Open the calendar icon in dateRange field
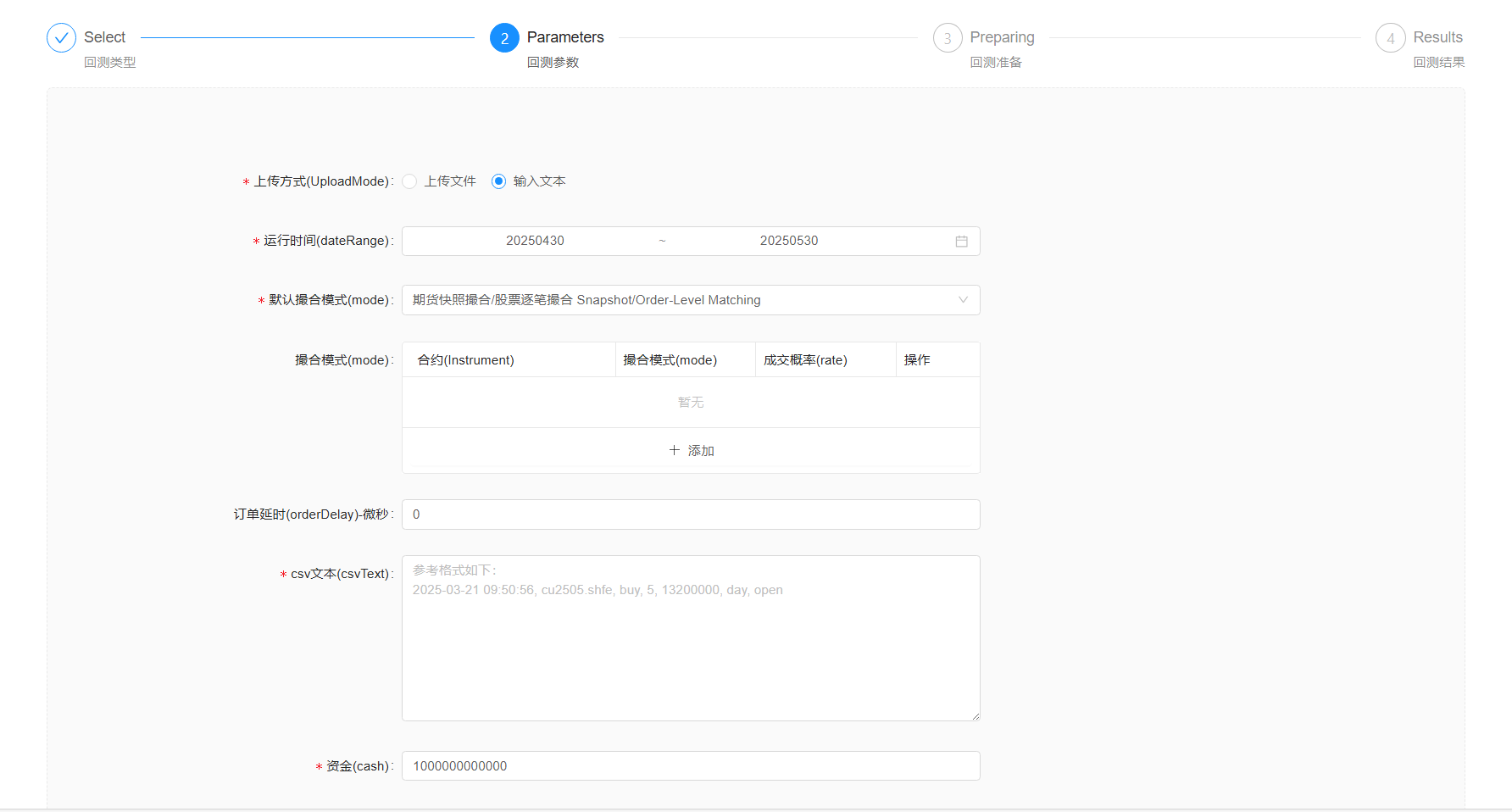The image size is (1512, 812). pos(961,242)
